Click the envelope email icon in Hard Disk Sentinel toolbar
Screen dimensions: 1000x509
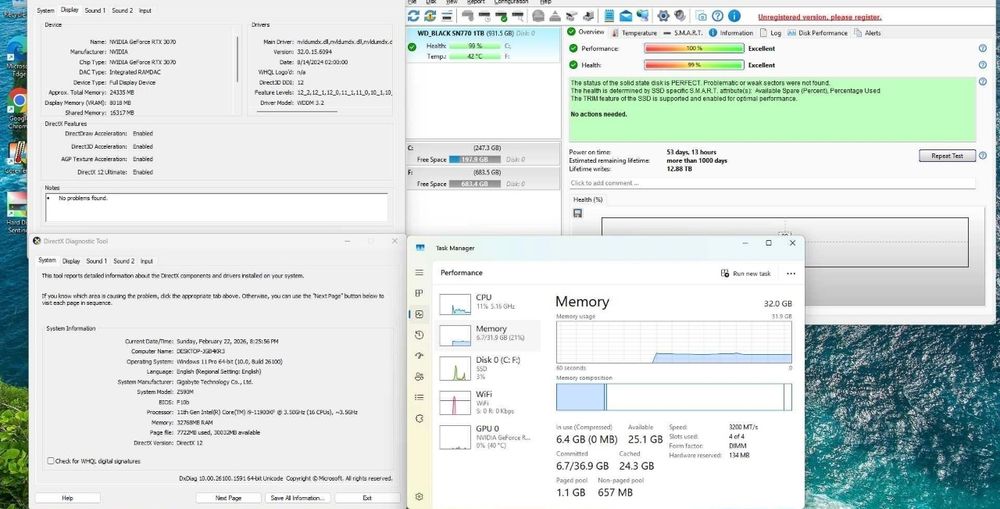[626, 16]
